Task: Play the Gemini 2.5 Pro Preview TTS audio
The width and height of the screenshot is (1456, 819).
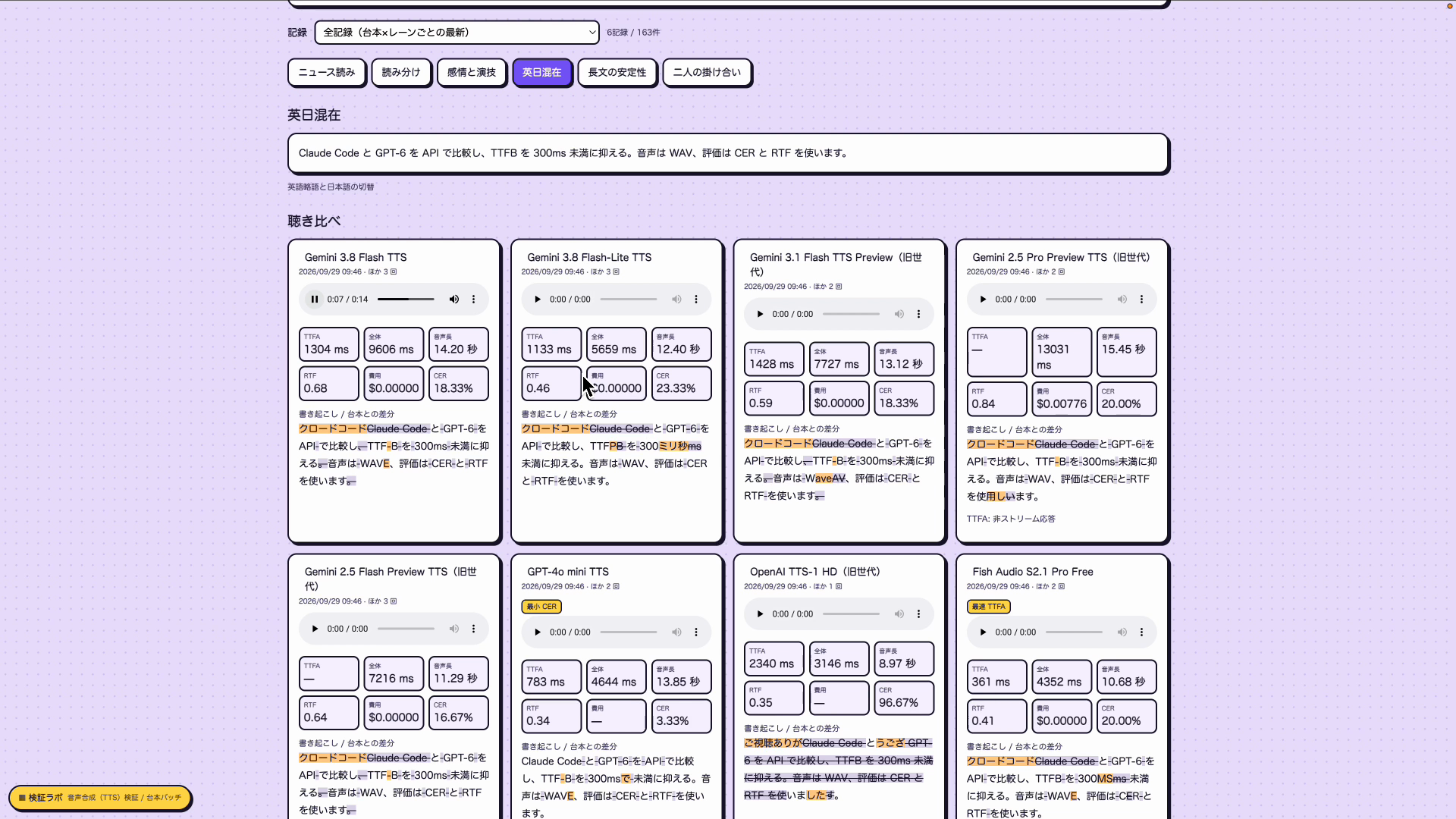Action: pos(983,300)
